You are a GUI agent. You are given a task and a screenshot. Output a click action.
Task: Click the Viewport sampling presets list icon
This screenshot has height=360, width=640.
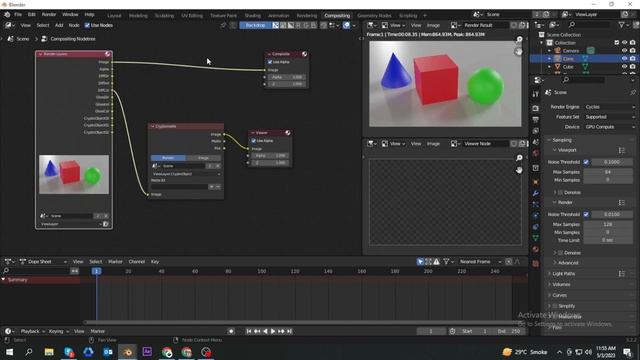tap(622, 150)
